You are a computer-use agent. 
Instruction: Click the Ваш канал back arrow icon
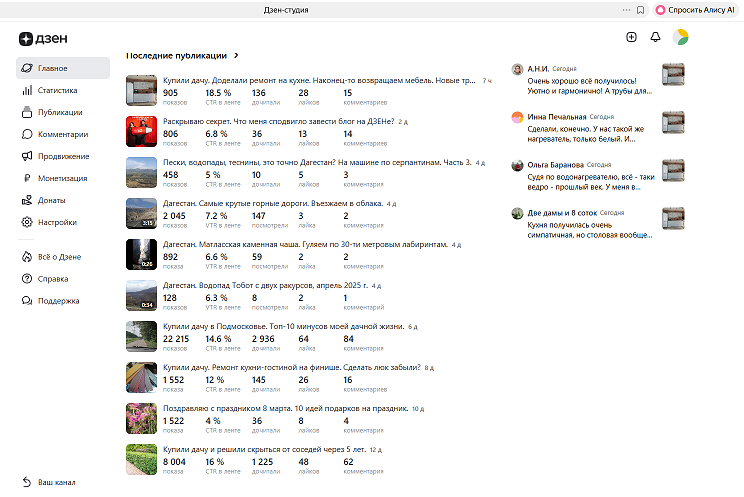[x=27, y=482]
